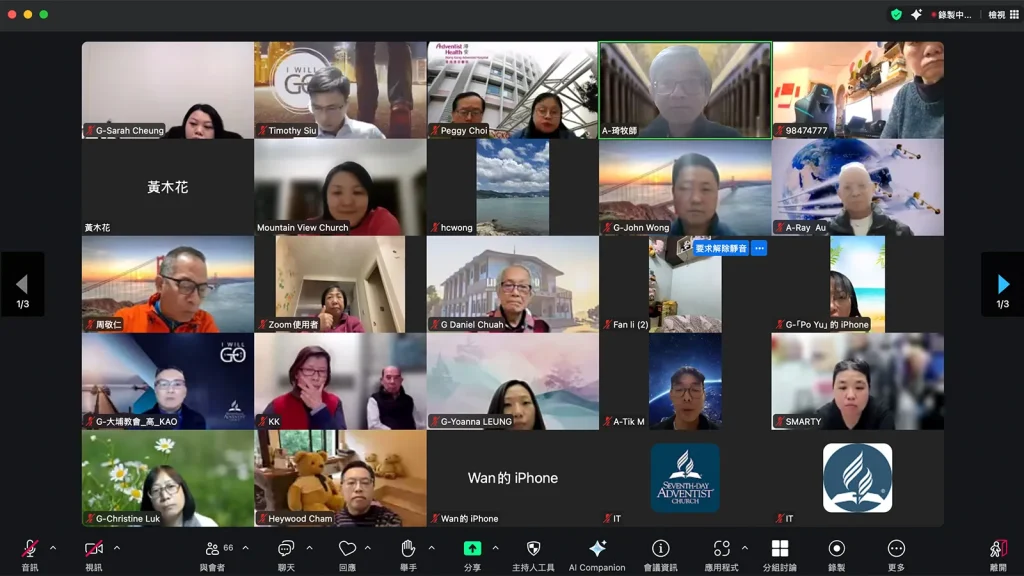
Task: Open the share options arrow beside 分享
Action: [496, 548]
